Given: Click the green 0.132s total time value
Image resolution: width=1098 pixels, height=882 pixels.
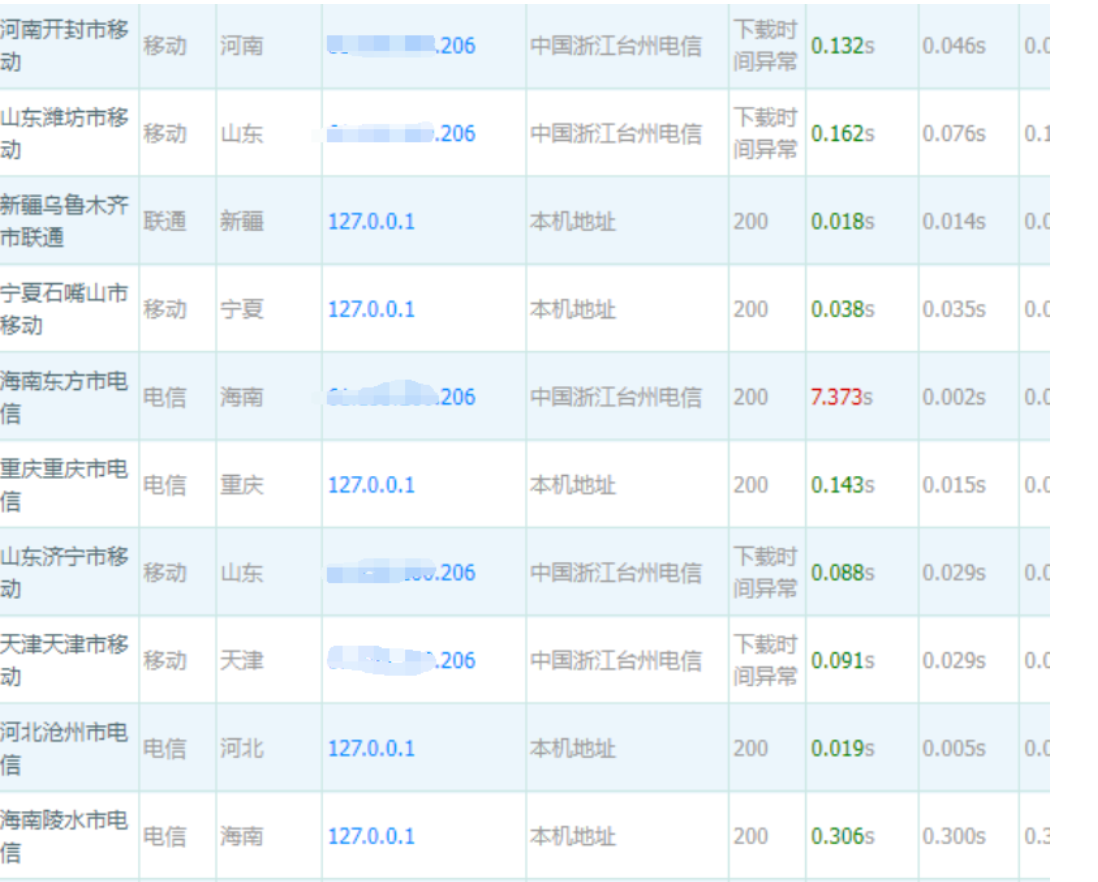Looking at the screenshot, I should pos(842,46).
